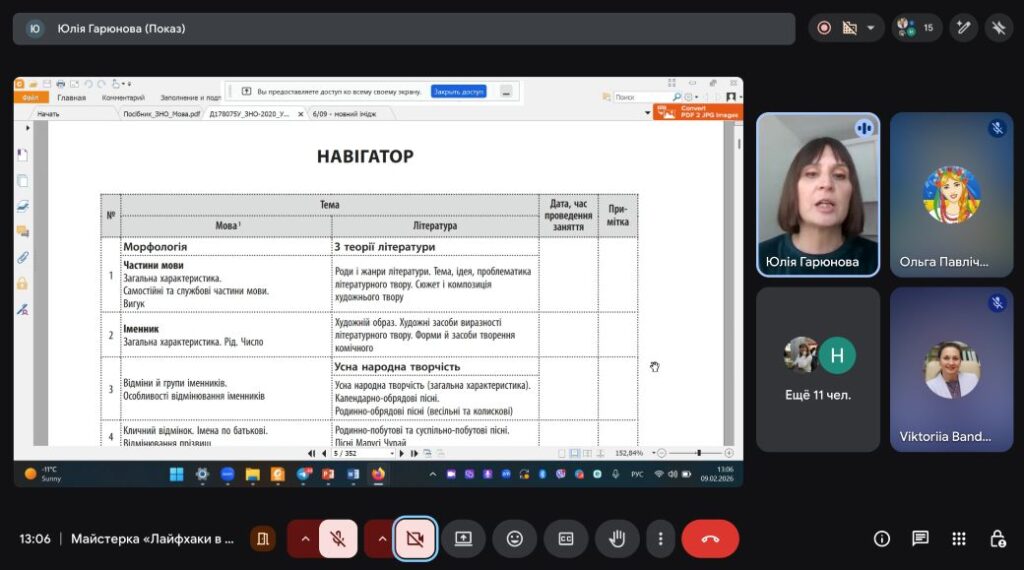Open more options three-dot menu

pos(660,539)
